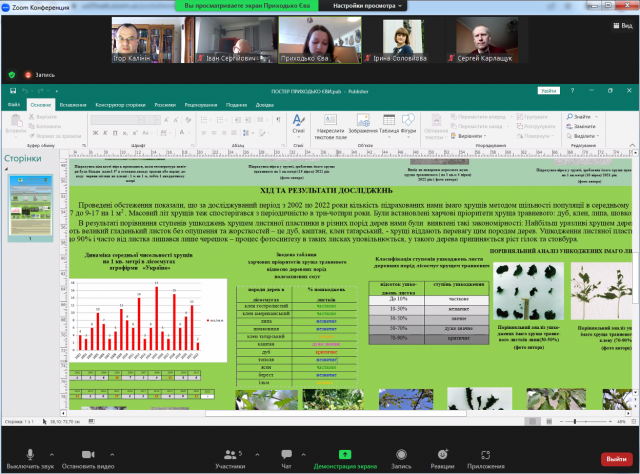Start screen share via Демонстрация экрана
Image resolution: width=640 pixels, height=474 pixels.
pos(345,459)
